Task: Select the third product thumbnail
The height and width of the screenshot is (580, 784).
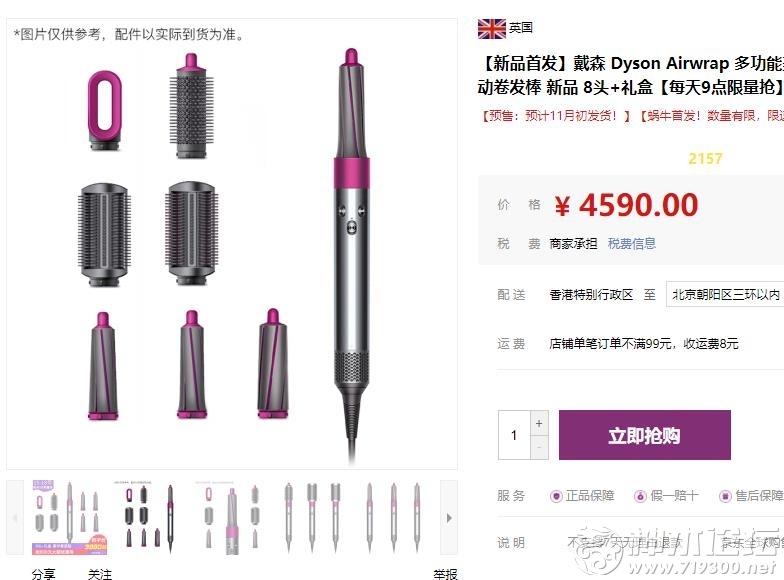Action: pyautogui.click(x=231, y=517)
